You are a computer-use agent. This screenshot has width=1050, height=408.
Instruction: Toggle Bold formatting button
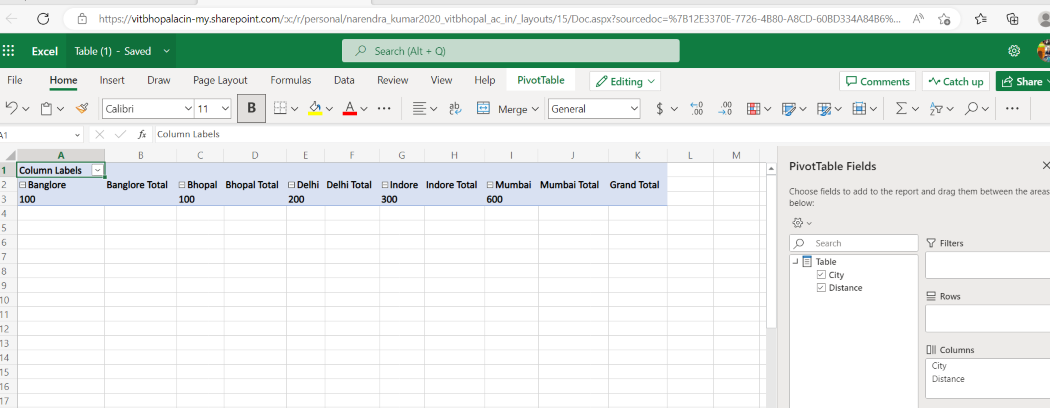[x=251, y=108]
